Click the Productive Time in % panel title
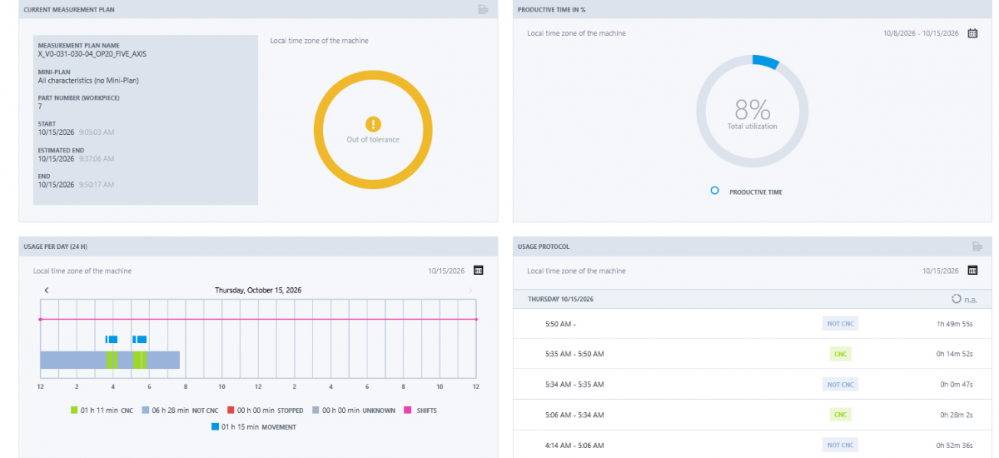Screen dimensions: 999x458 552,10
